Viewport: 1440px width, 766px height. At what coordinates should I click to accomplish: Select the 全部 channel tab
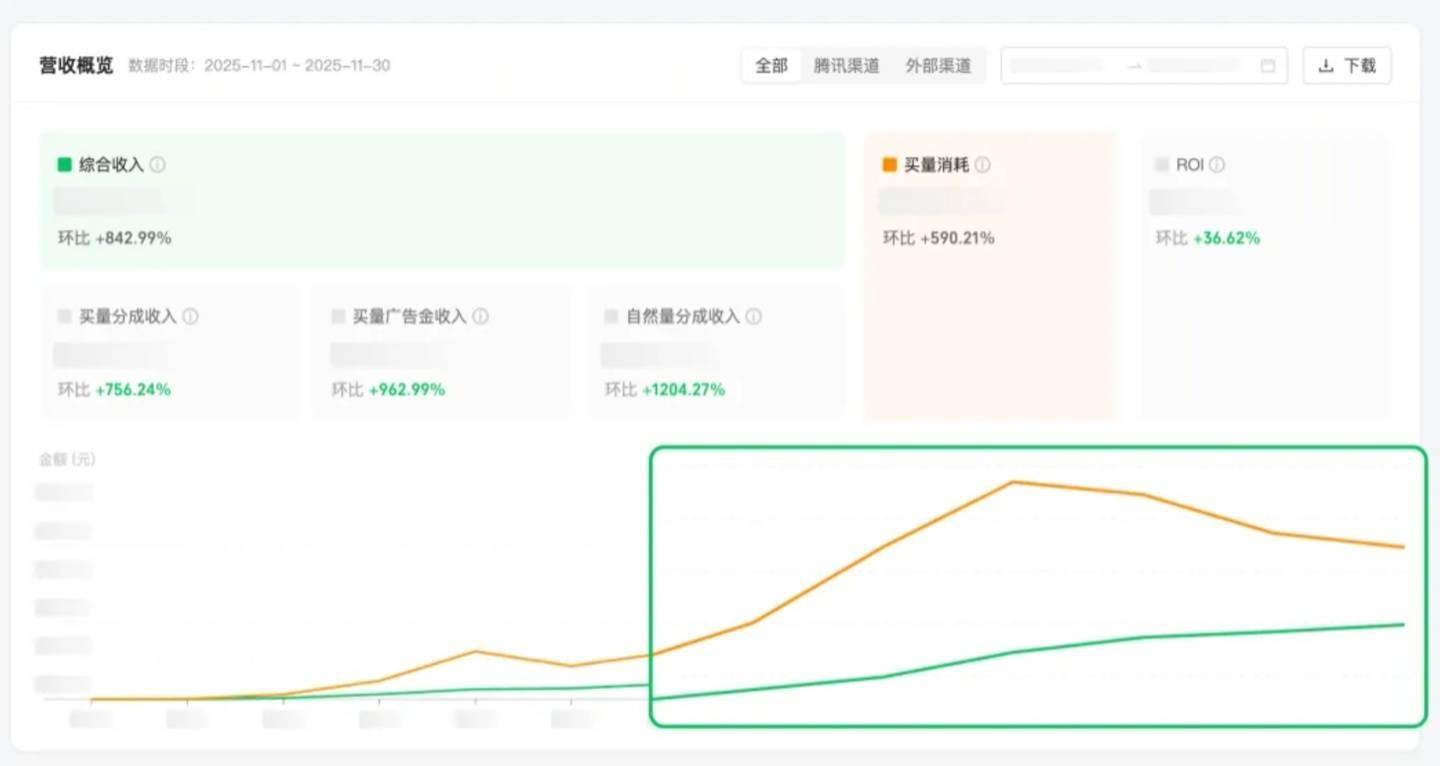coord(771,66)
